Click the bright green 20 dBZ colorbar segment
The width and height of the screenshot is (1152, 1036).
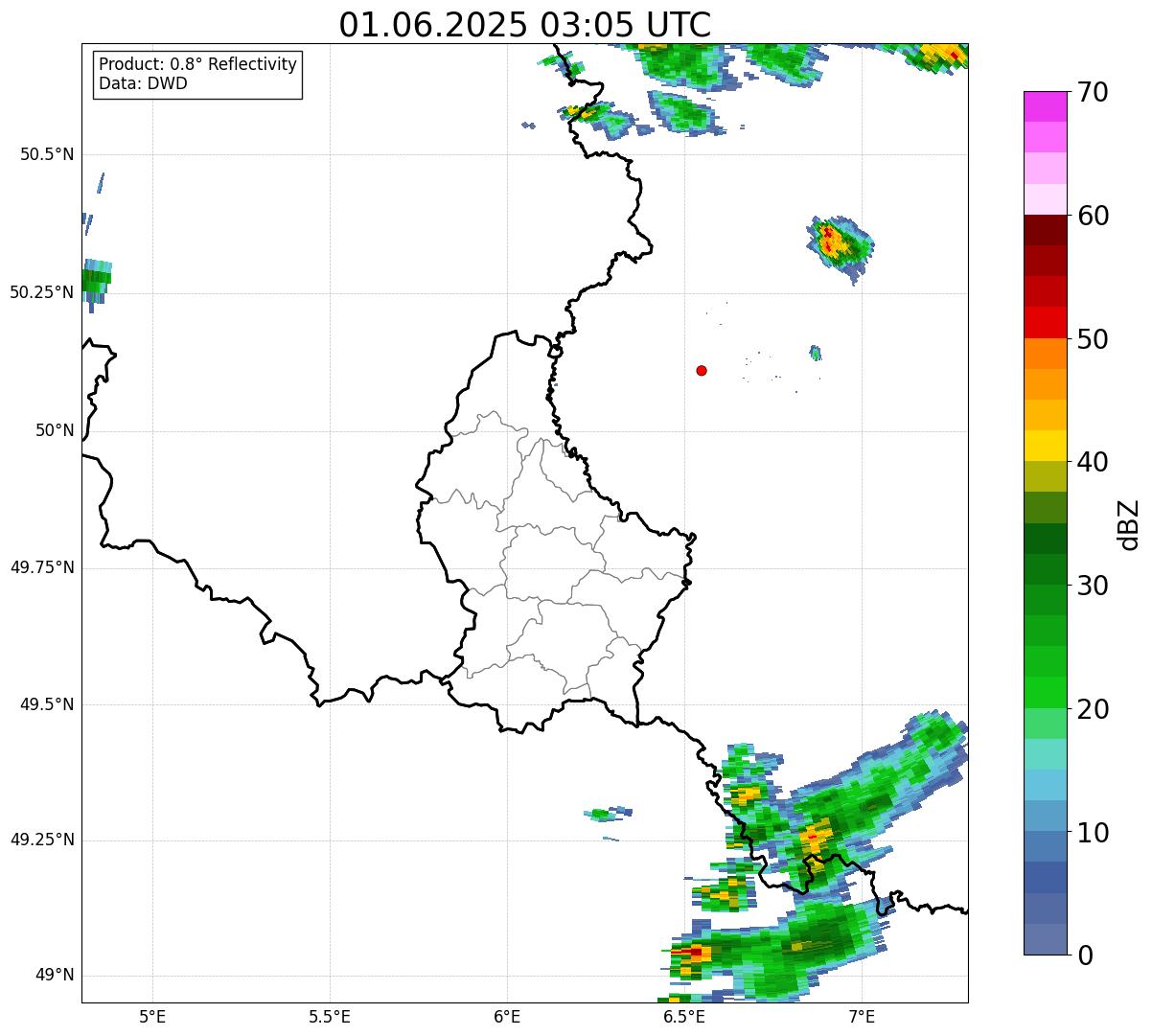pos(1044,693)
